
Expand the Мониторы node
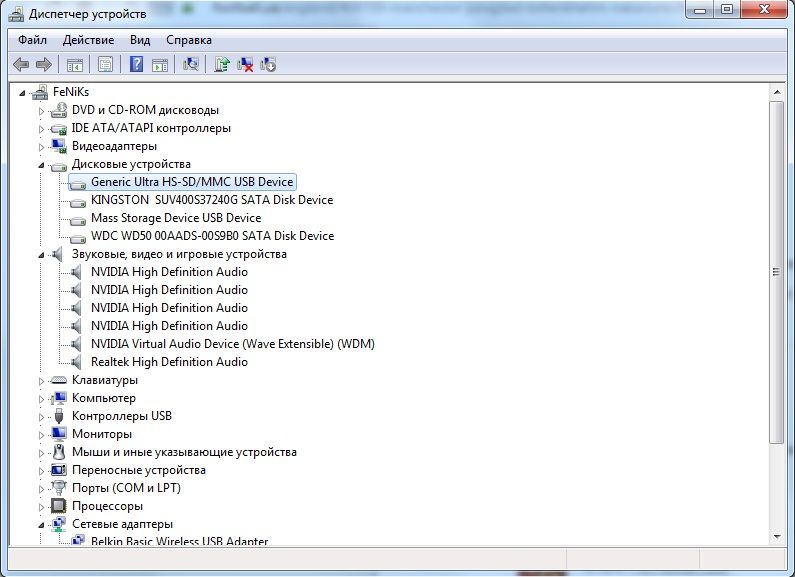(x=42, y=435)
